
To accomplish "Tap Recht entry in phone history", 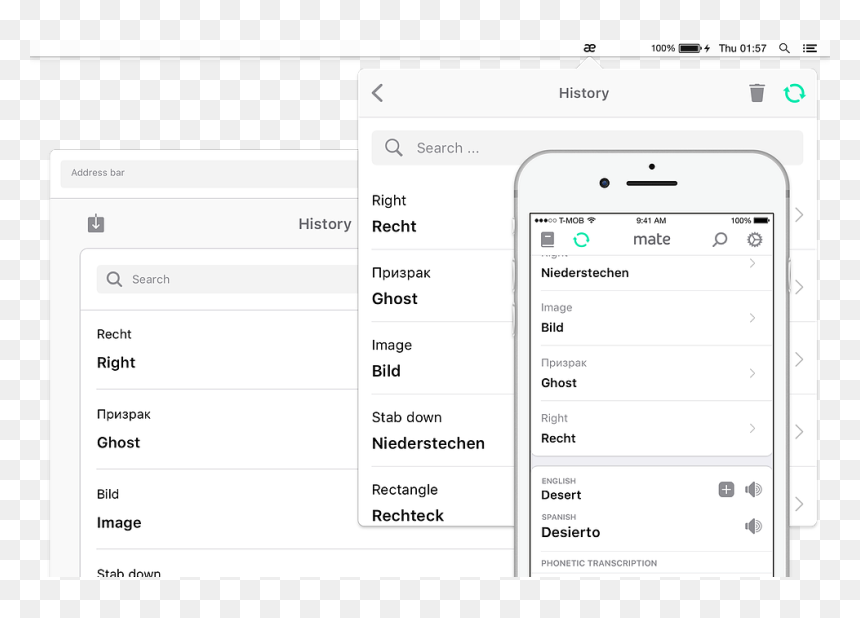I will click(x=558, y=438).
